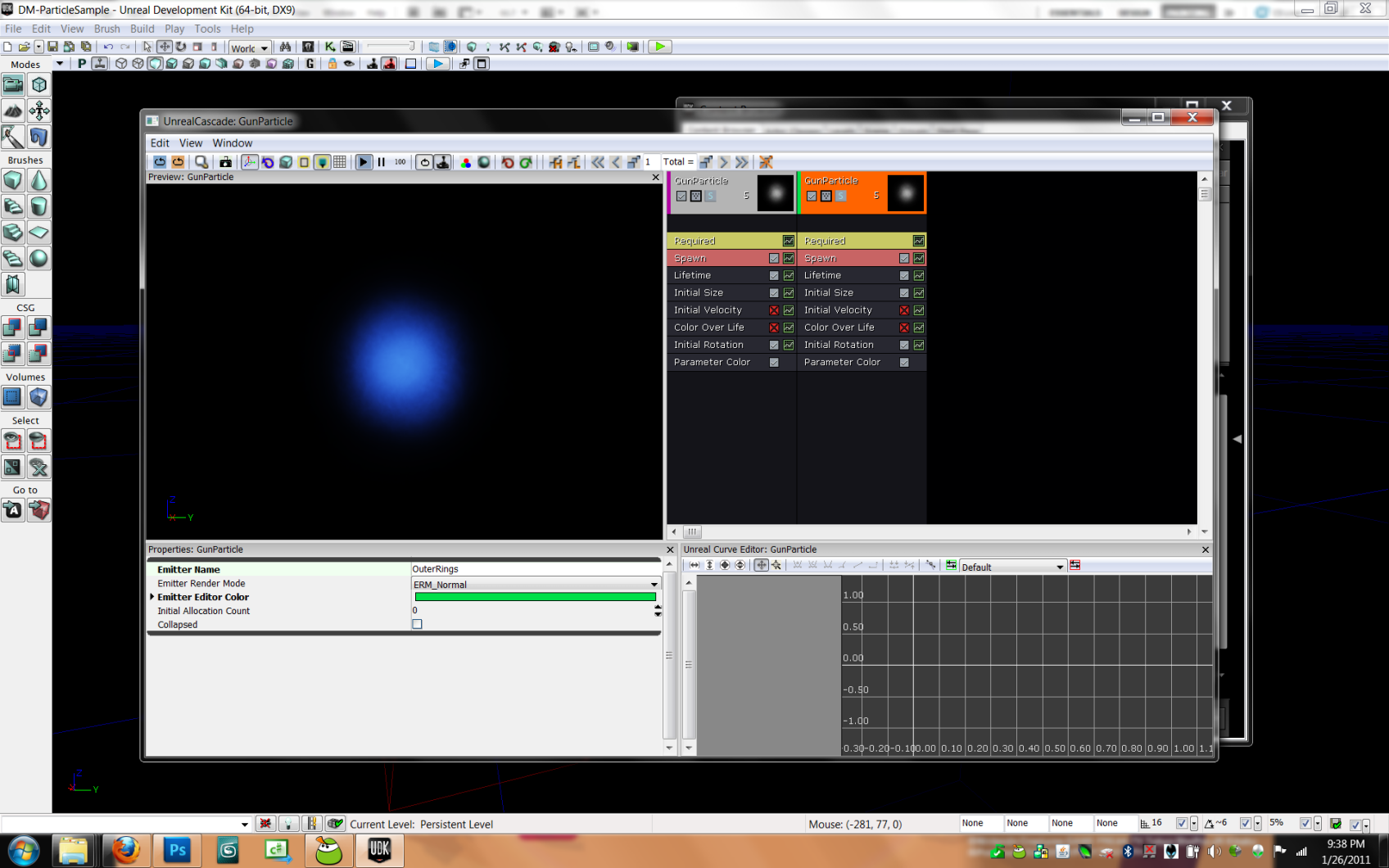
Task: Open Firefox from the taskbar
Action: point(125,851)
